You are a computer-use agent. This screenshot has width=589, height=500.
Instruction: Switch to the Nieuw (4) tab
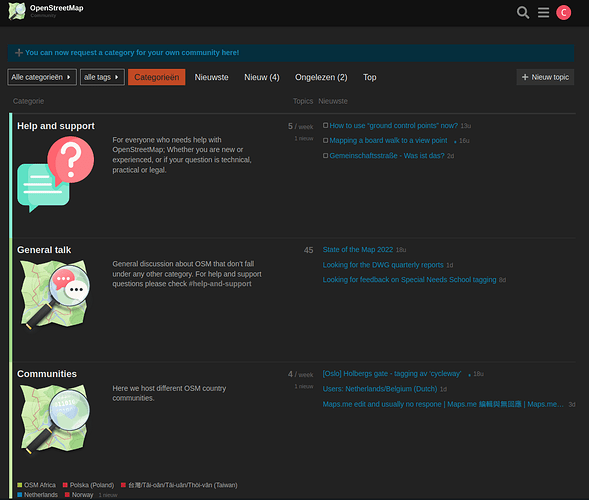[262, 77]
